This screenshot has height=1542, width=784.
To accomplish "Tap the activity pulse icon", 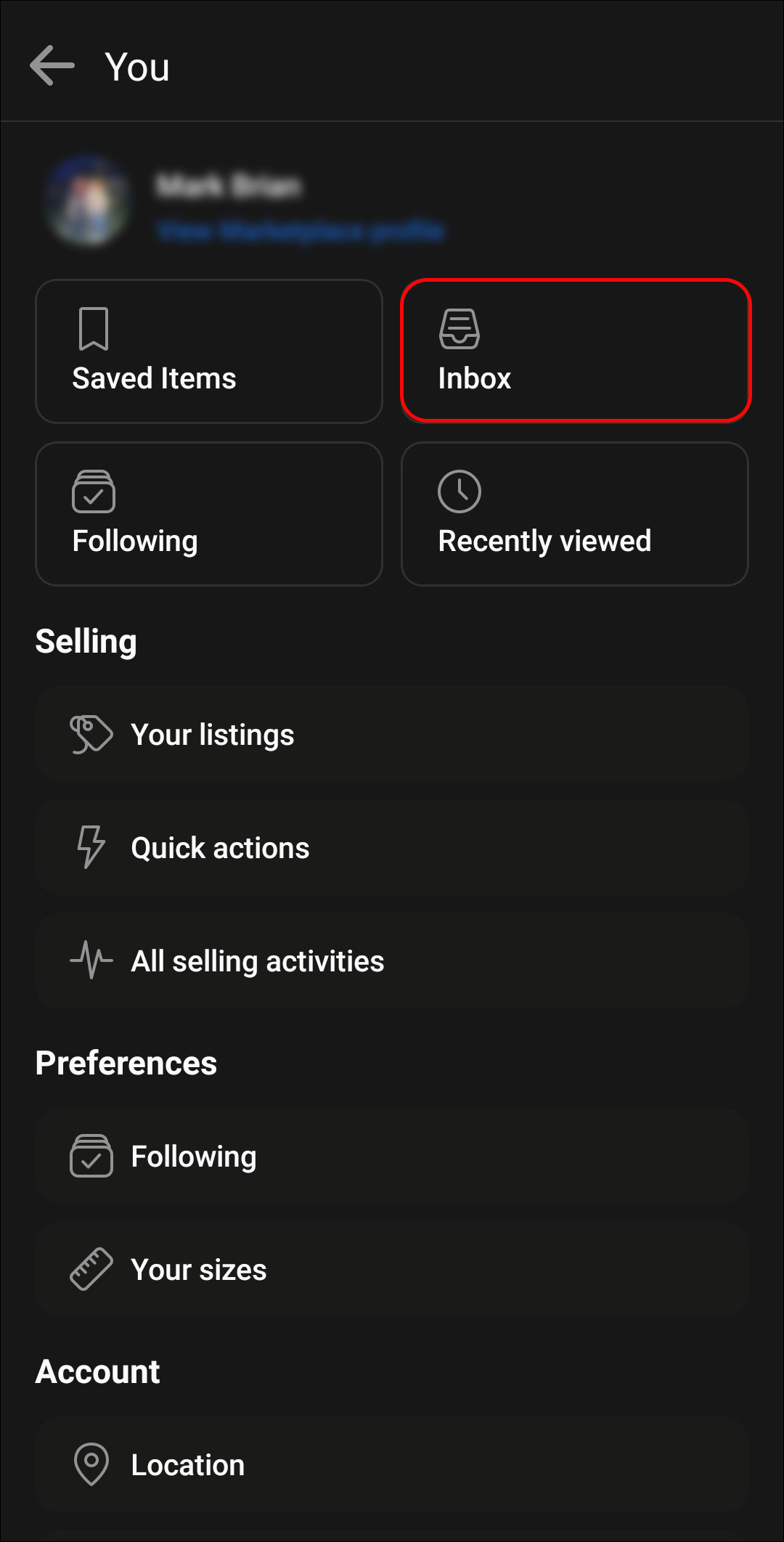I will [x=91, y=960].
